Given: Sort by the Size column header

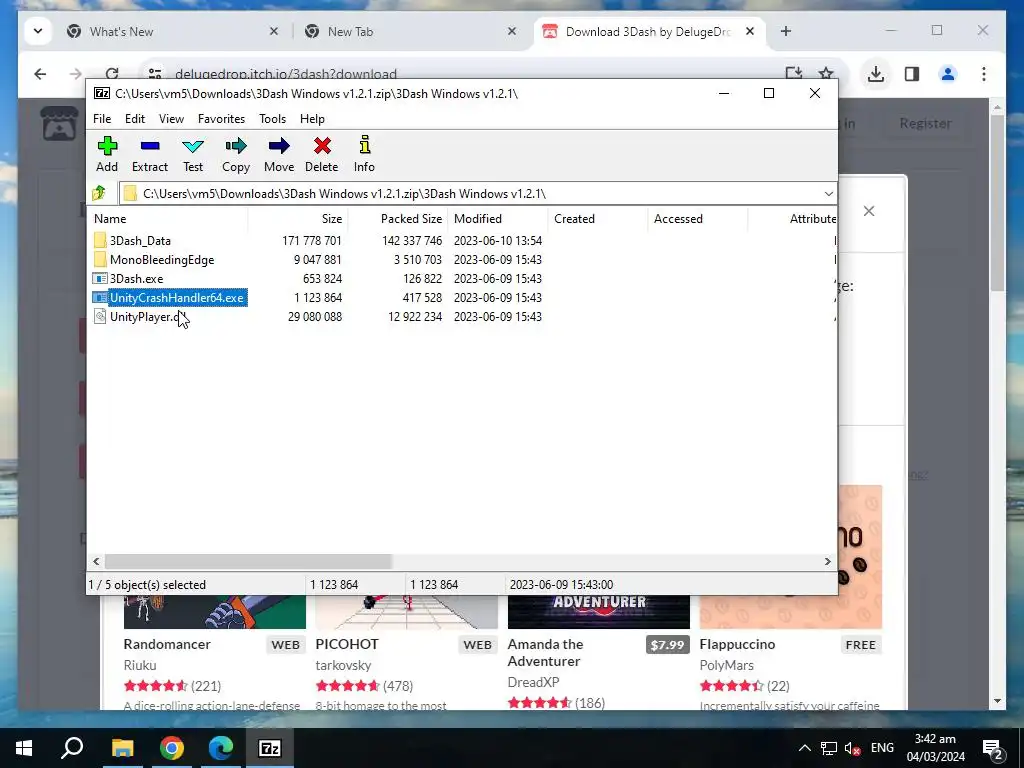Looking at the screenshot, I should click(x=298, y=219).
